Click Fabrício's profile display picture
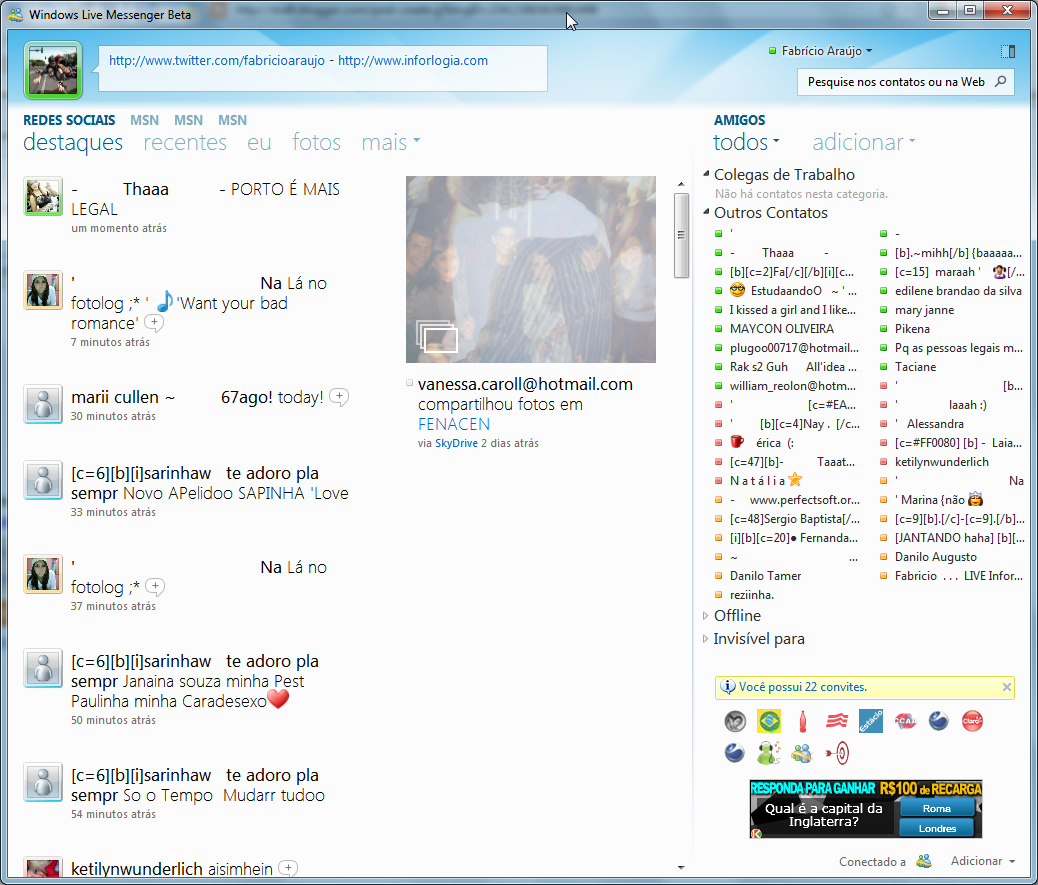Viewport: 1038px width, 885px height. point(53,70)
